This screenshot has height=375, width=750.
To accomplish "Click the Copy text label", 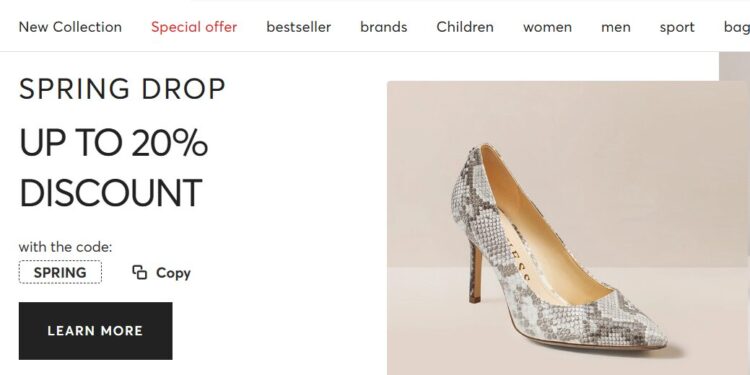I will 173,273.
